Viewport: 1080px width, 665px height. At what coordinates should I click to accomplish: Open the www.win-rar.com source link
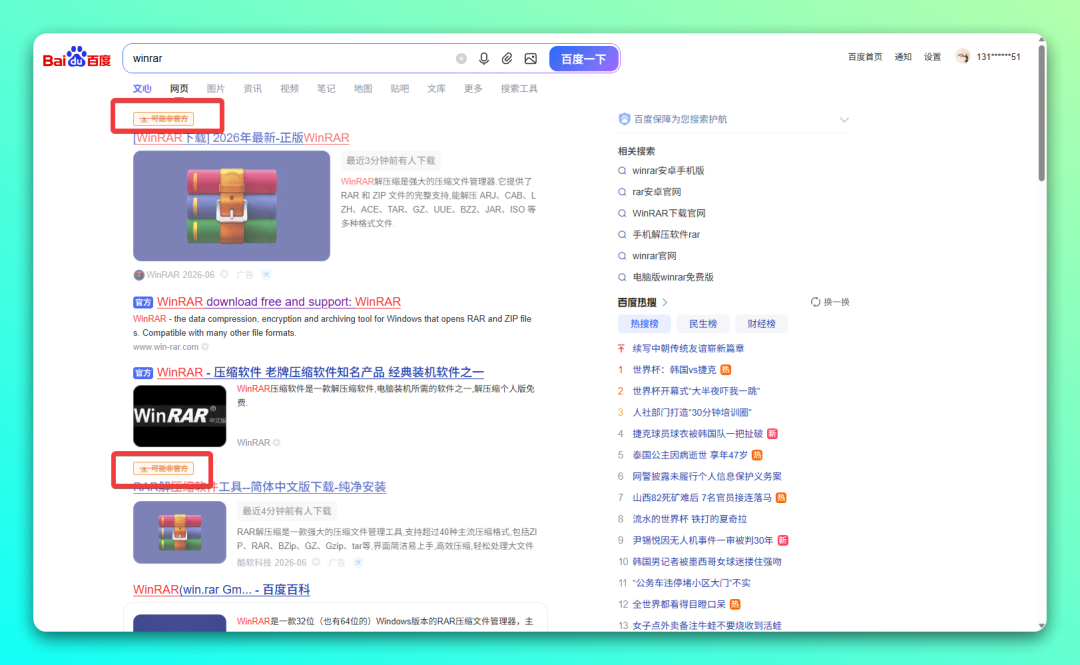tap(165, 347)
